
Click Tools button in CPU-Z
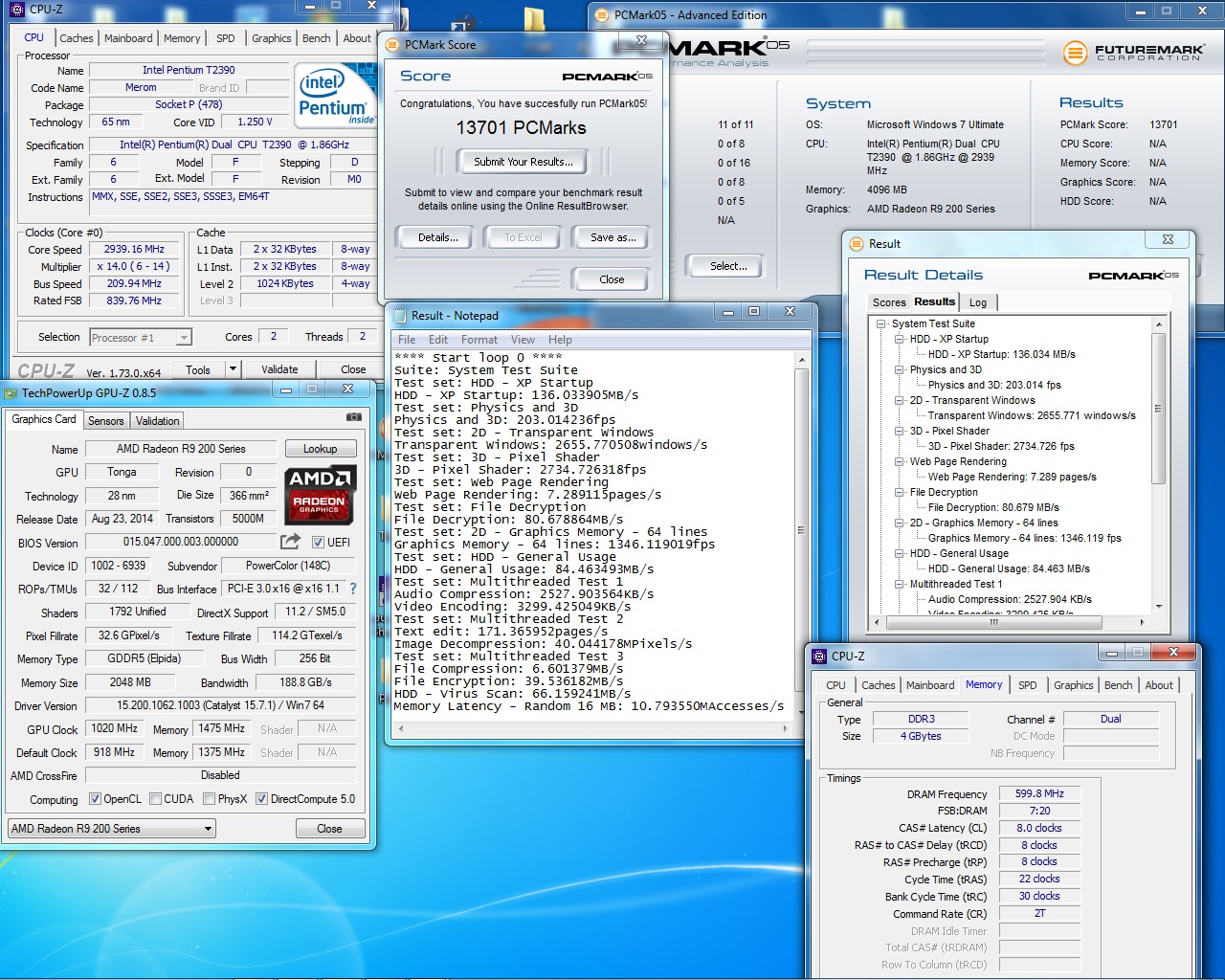198,369
